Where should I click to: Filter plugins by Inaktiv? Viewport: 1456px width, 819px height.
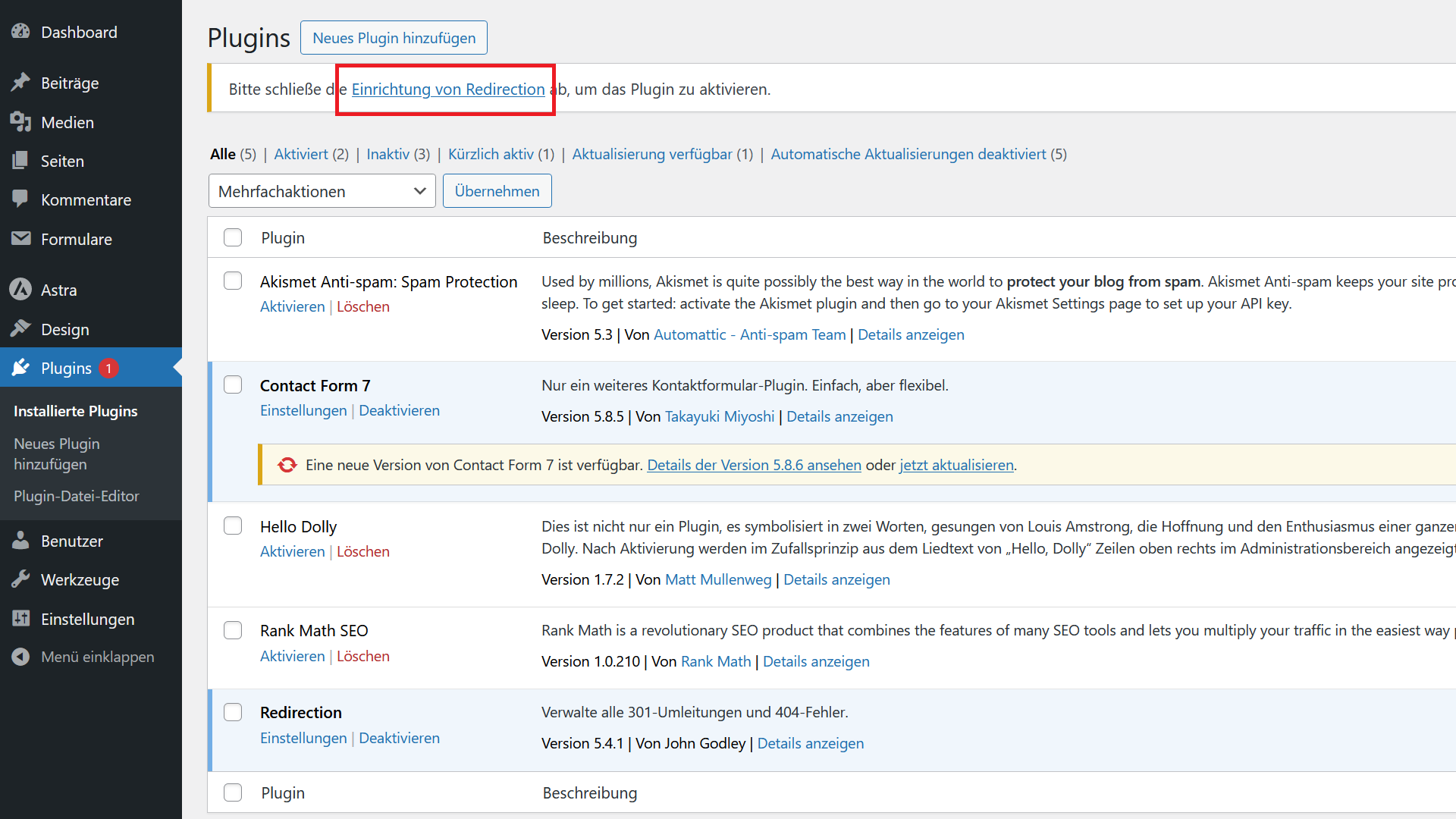pyautogui.click(x=388, y=154)
